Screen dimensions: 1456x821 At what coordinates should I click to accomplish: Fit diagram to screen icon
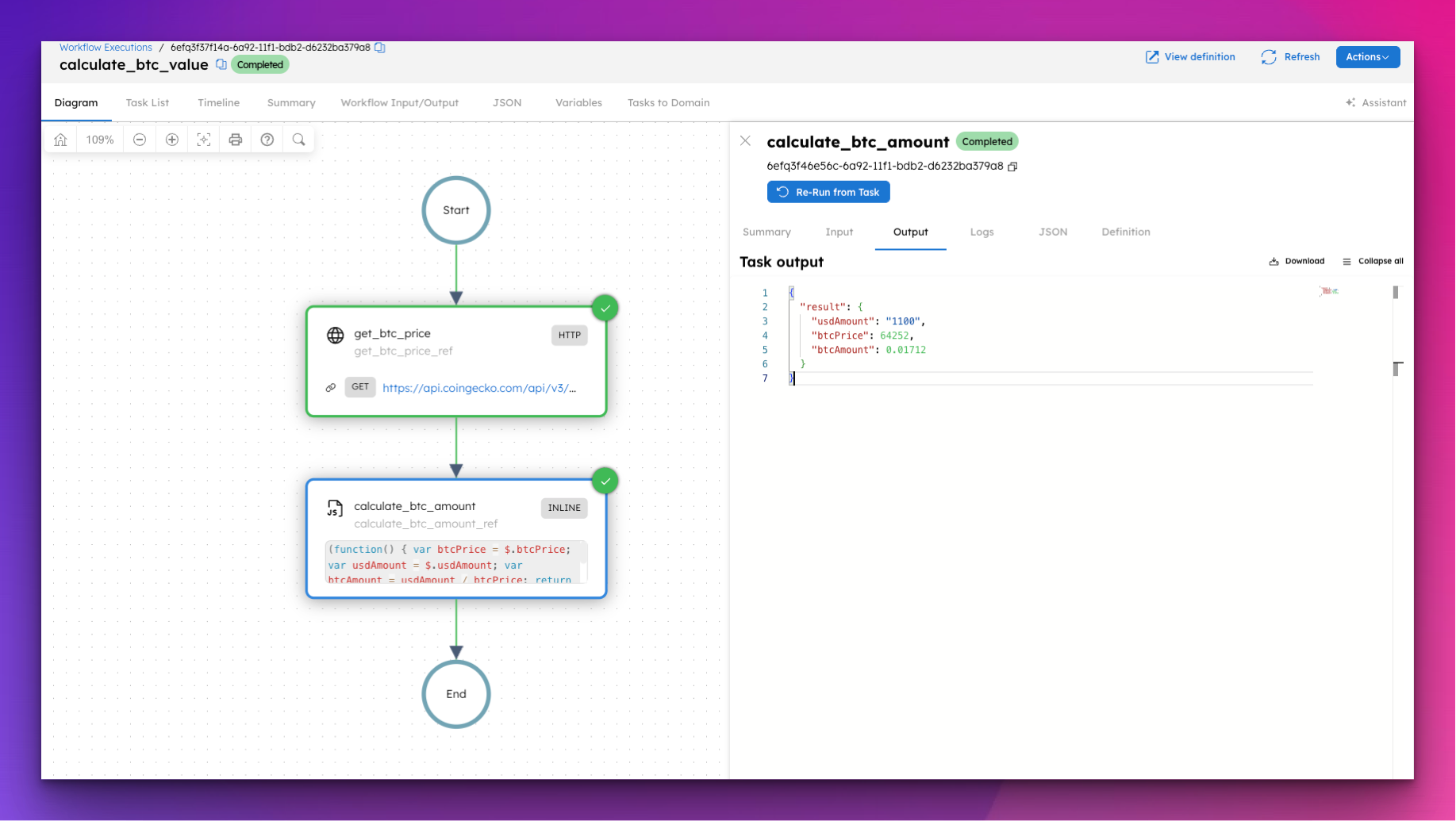click(204, 140)
